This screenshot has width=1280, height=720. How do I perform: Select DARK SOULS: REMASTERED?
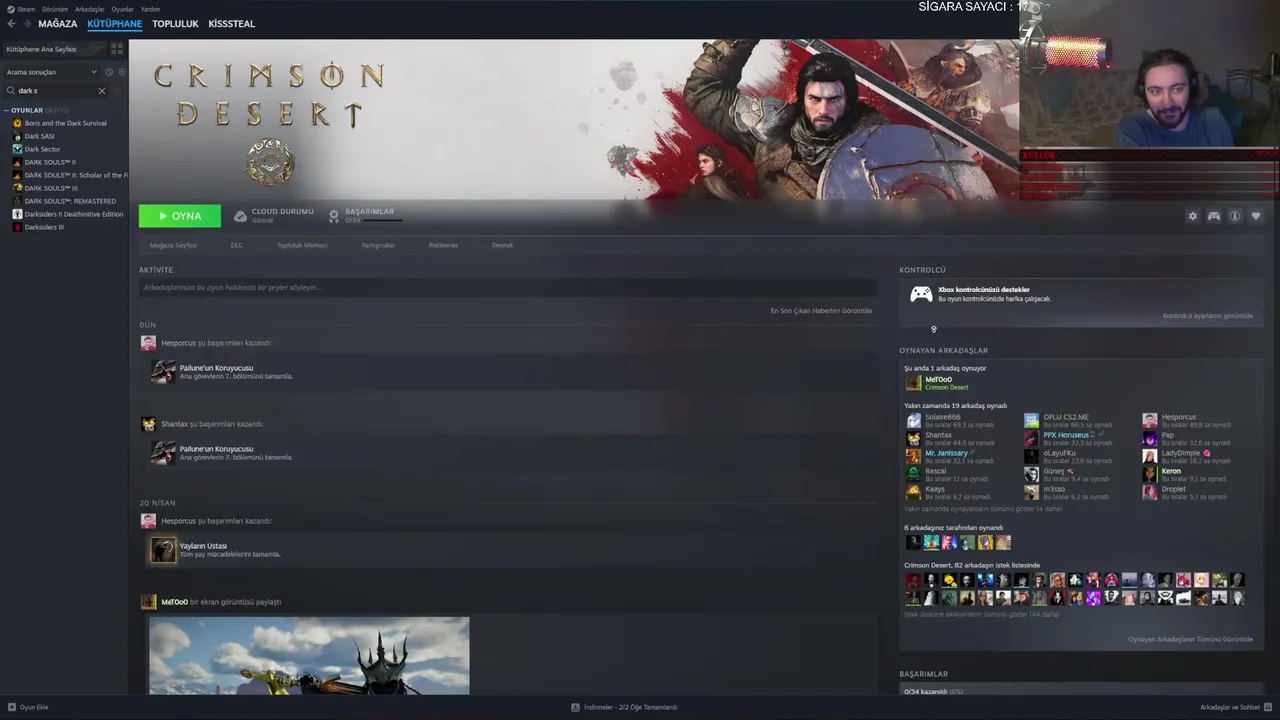pos(70,201)
